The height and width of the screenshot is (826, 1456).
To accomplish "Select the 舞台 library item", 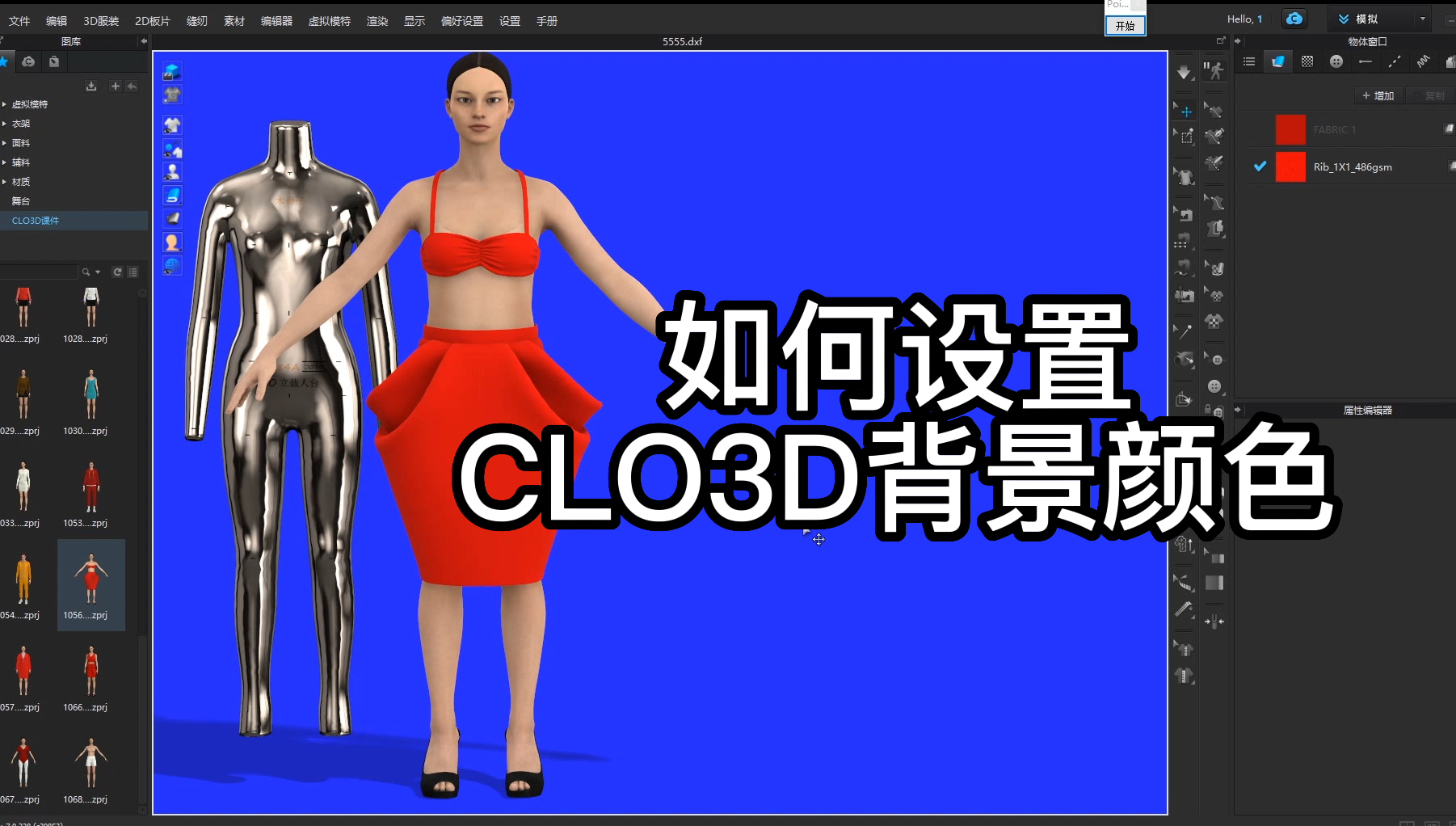I will [x=21, y=201].
